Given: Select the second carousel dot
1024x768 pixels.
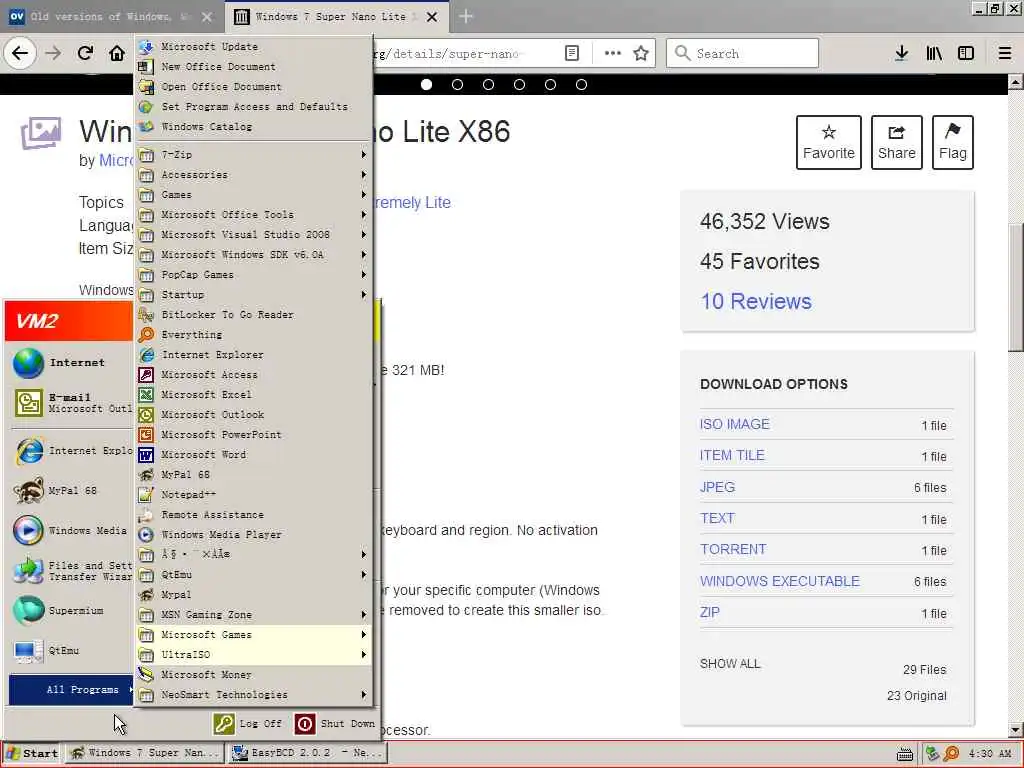Looking at the screenshot, I should point(457,84).
